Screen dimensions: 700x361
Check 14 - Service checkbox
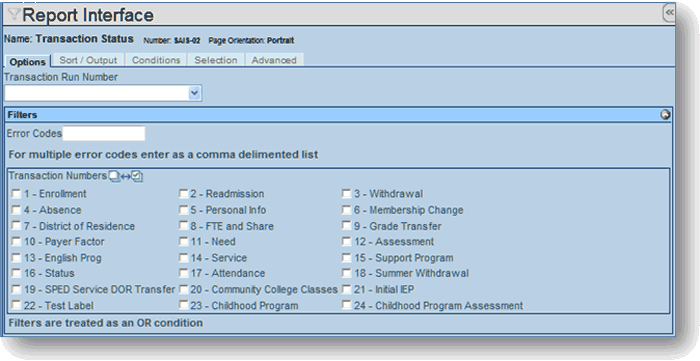(x=183, y=257)
